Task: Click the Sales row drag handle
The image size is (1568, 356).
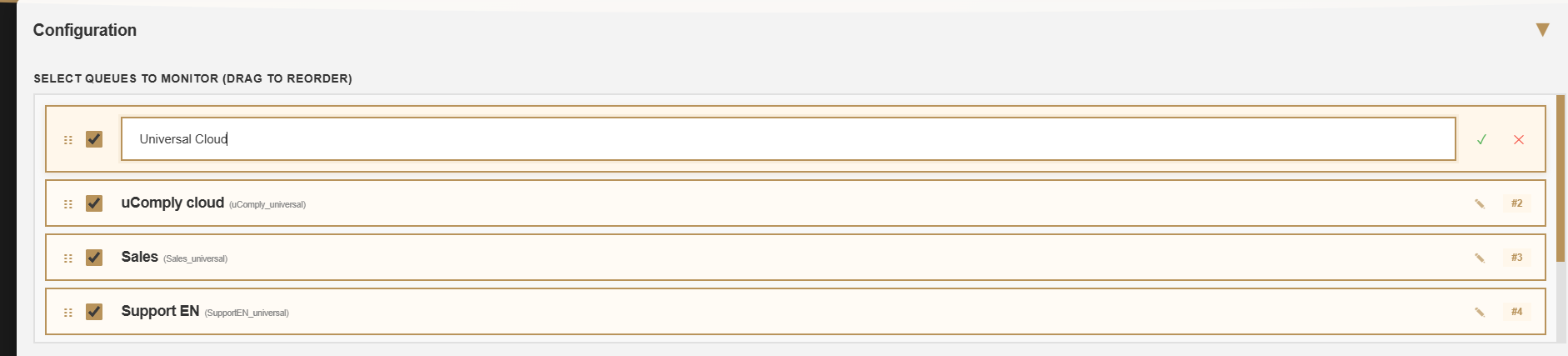Action: (x=68, y=258)
